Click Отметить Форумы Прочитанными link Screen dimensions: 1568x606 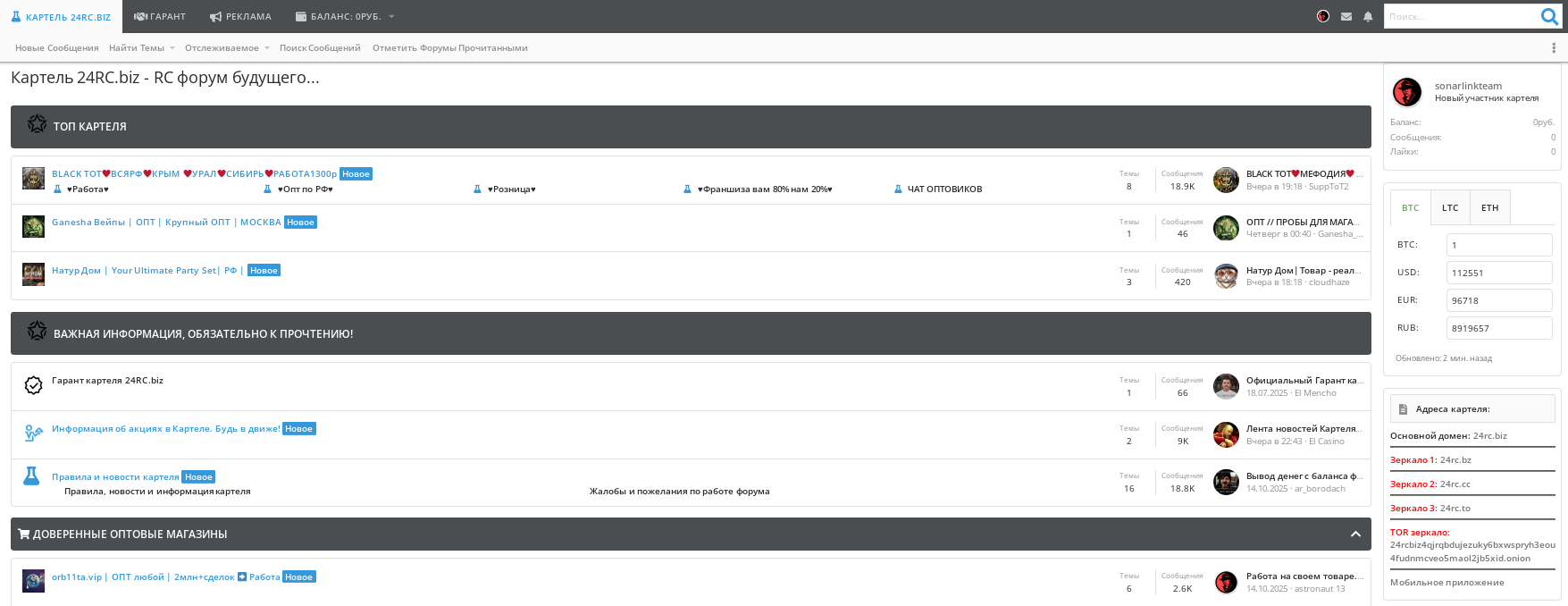coord(449,48)
